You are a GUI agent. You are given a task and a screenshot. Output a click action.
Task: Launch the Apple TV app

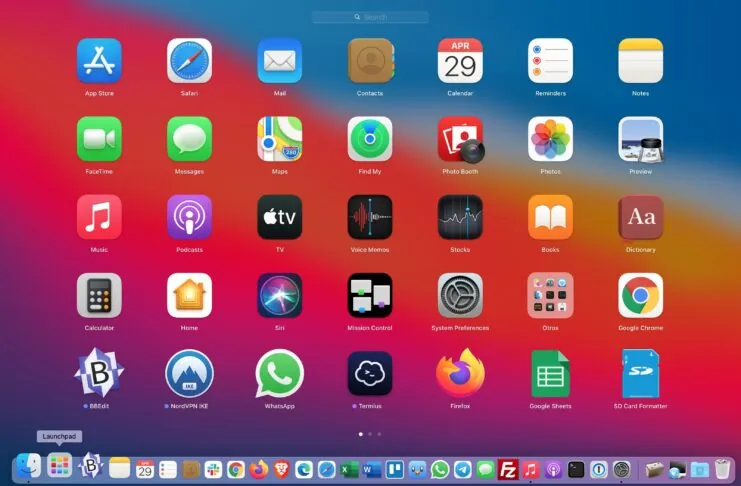(x=280, y=217)
